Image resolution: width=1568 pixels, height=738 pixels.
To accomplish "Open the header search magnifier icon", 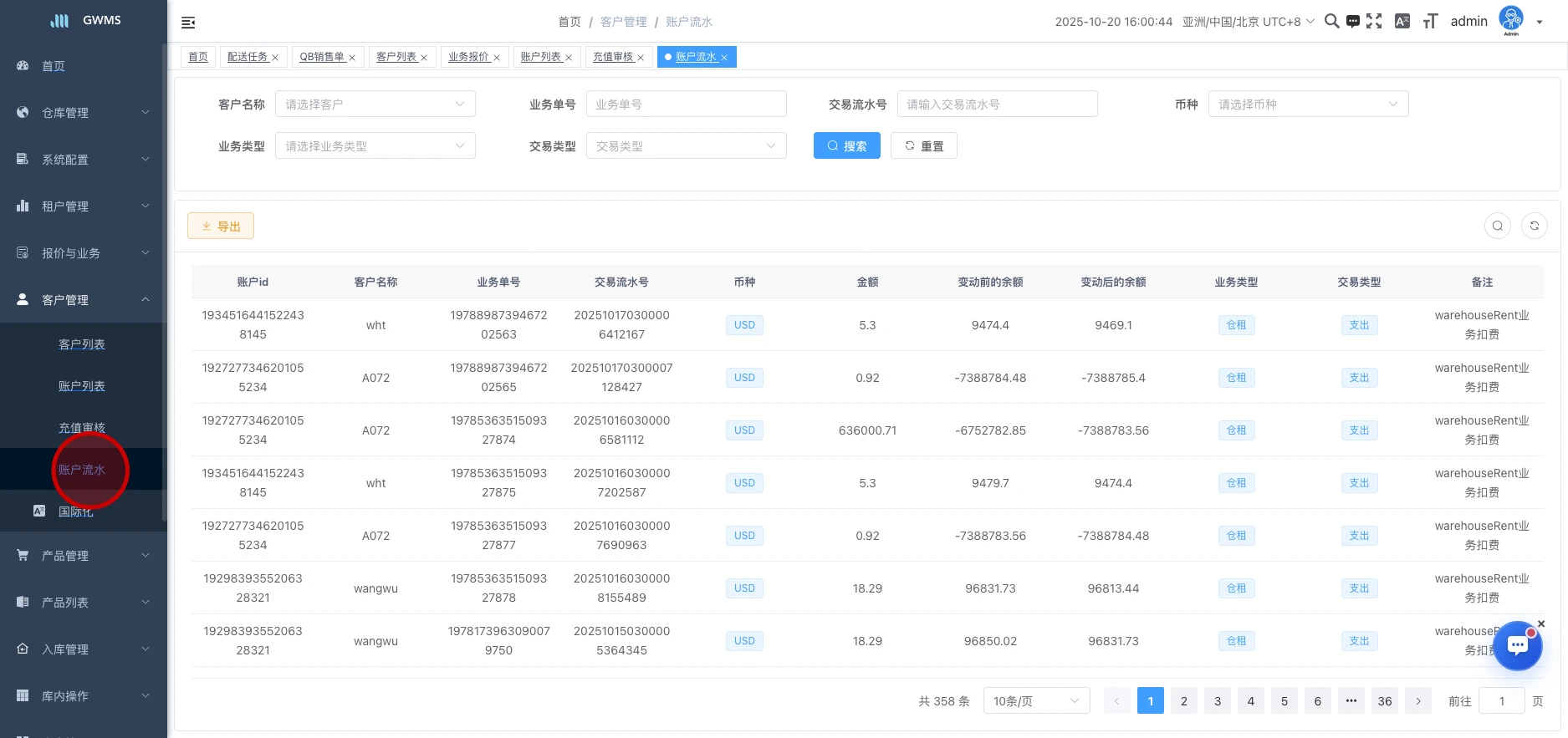I will click(x=1331, y=21).
